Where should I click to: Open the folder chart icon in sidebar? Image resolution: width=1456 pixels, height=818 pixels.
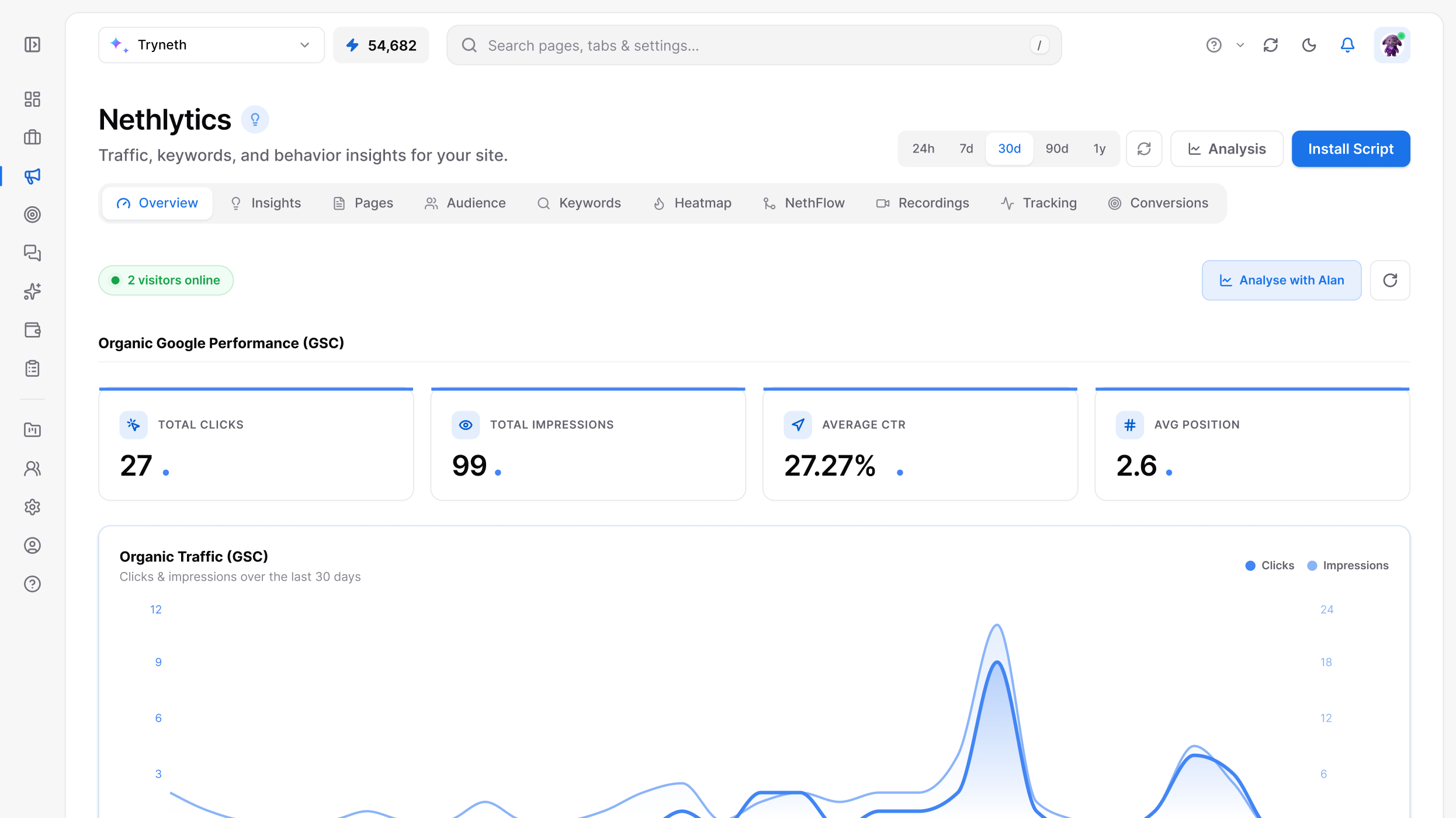(x=33, y=430)
